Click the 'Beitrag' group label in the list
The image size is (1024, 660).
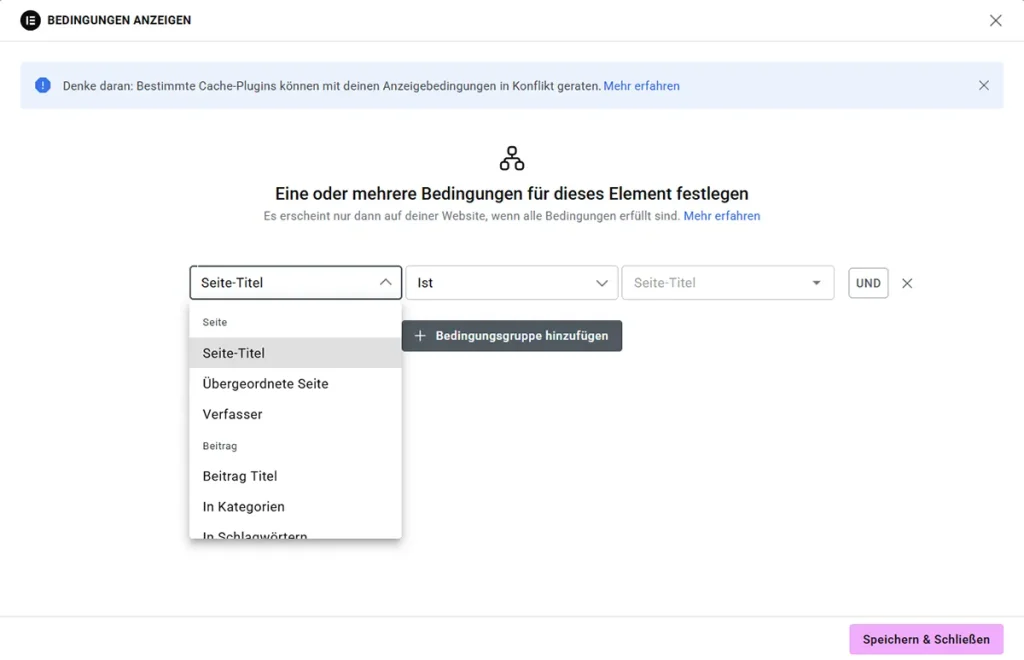point(219,446)
